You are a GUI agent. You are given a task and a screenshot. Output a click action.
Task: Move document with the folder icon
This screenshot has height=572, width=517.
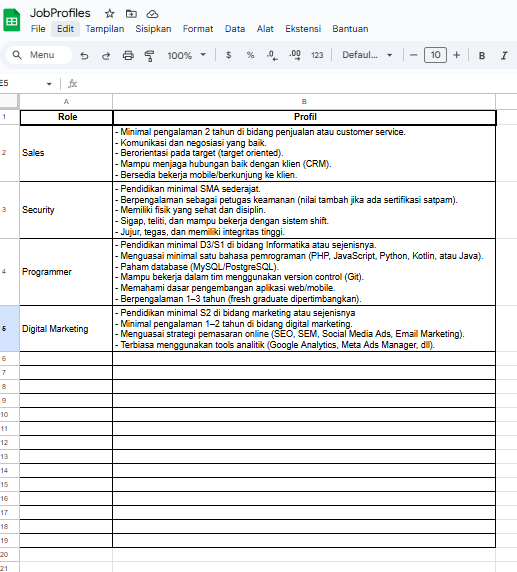tap(131, 14)
